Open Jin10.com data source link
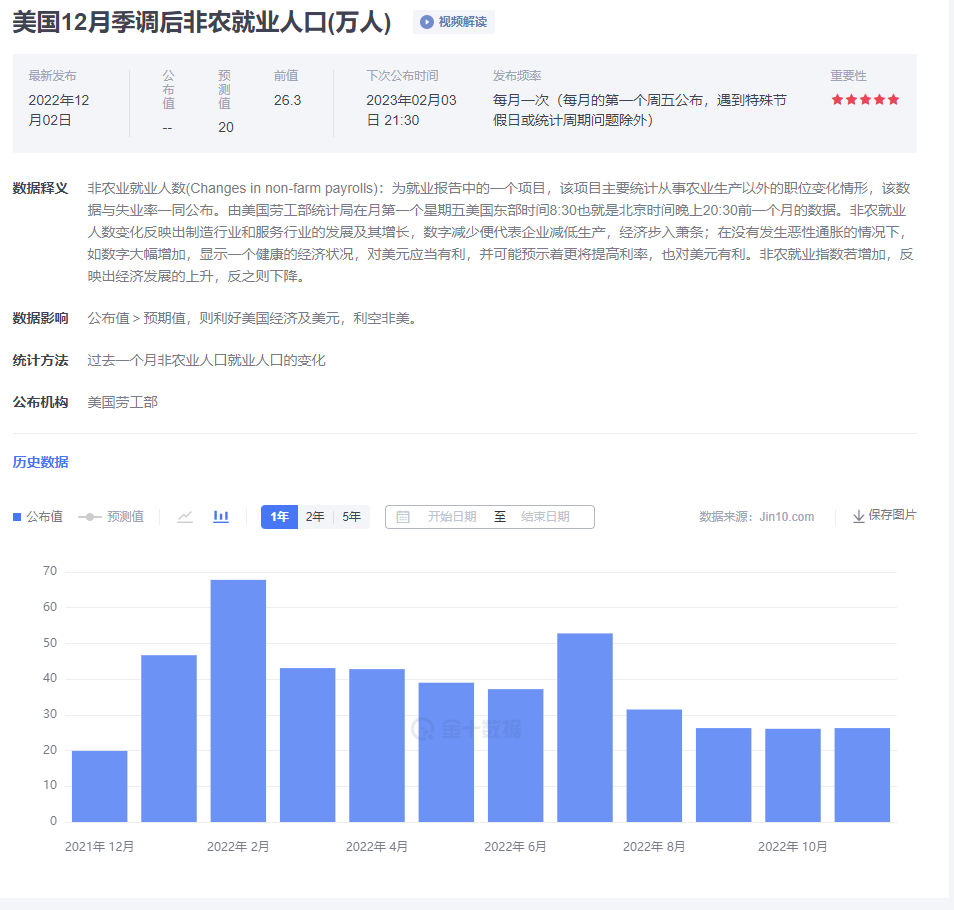Screen dimensions: 954x910 tap(786, 517)
